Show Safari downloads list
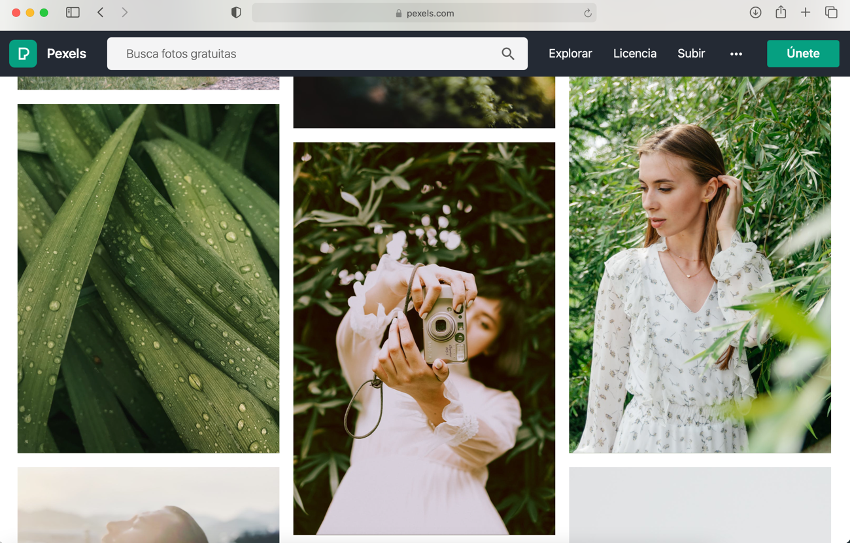This screenshot has width=850, height=544. (x=755, y=12)
